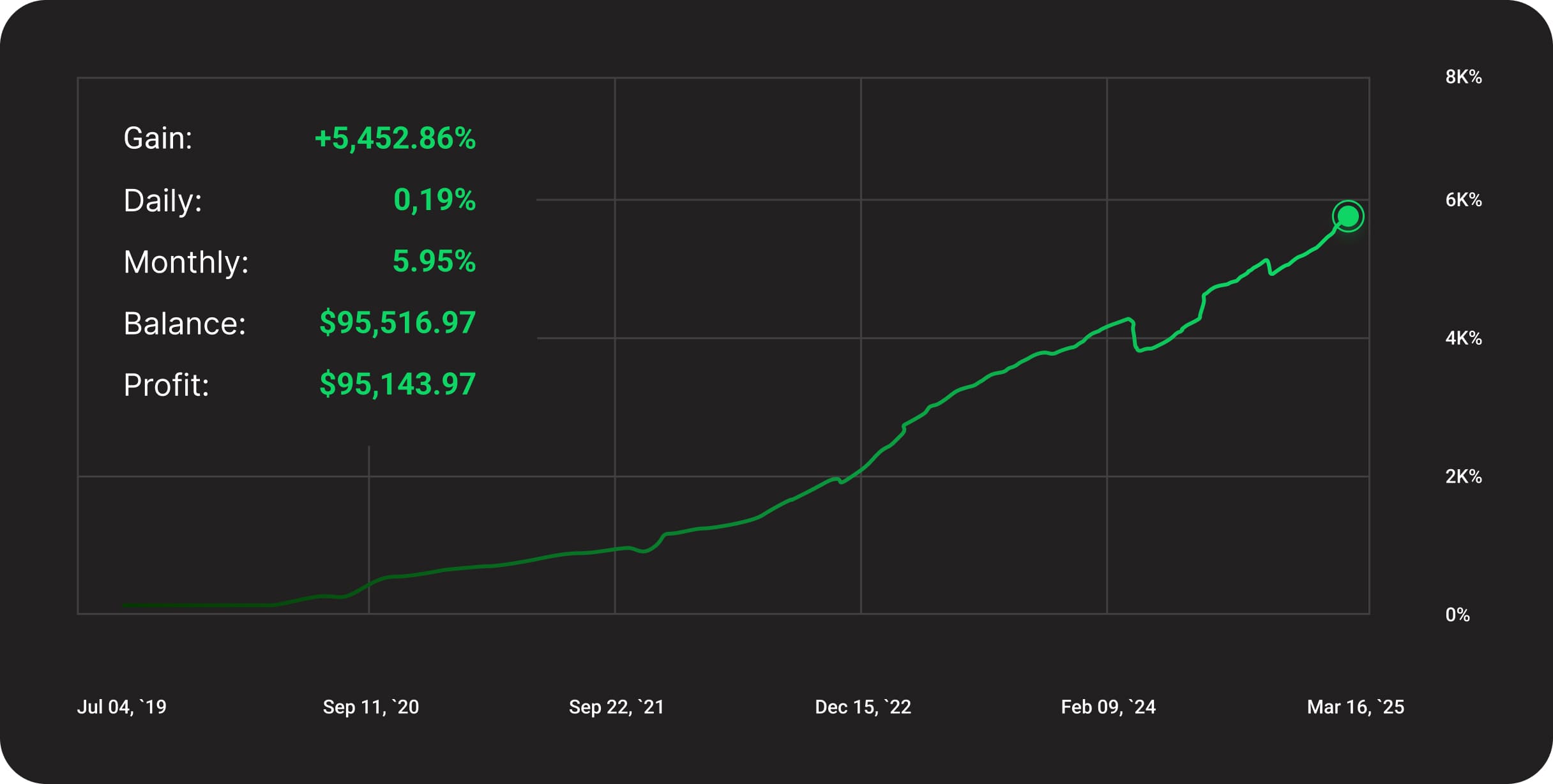Click the 0% y-axis label
Viewport: 1553px width, 784px height.
pos(1457,615)
